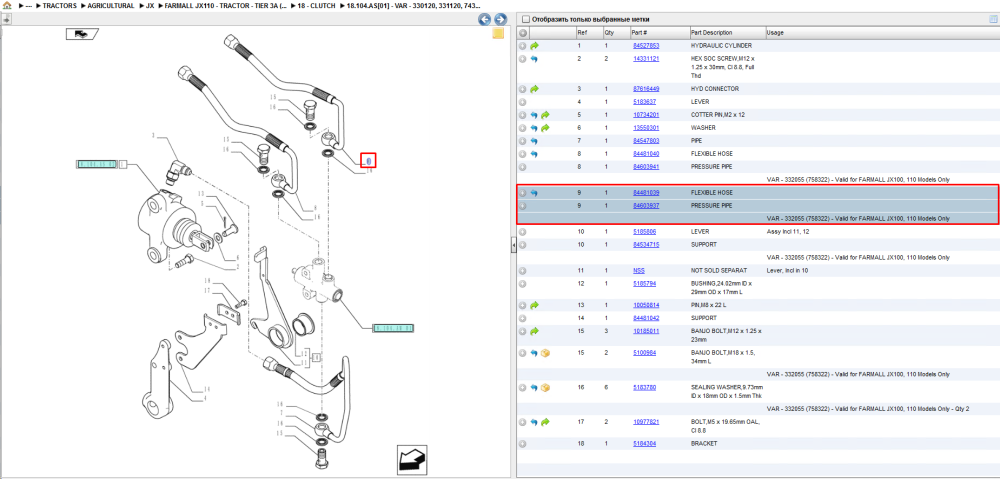Open AGRICULTURAL breadcrumb level
Image resolution: width=1000 pixels, height=479 pixels.
pyautogui.click(x=111, y=6)
